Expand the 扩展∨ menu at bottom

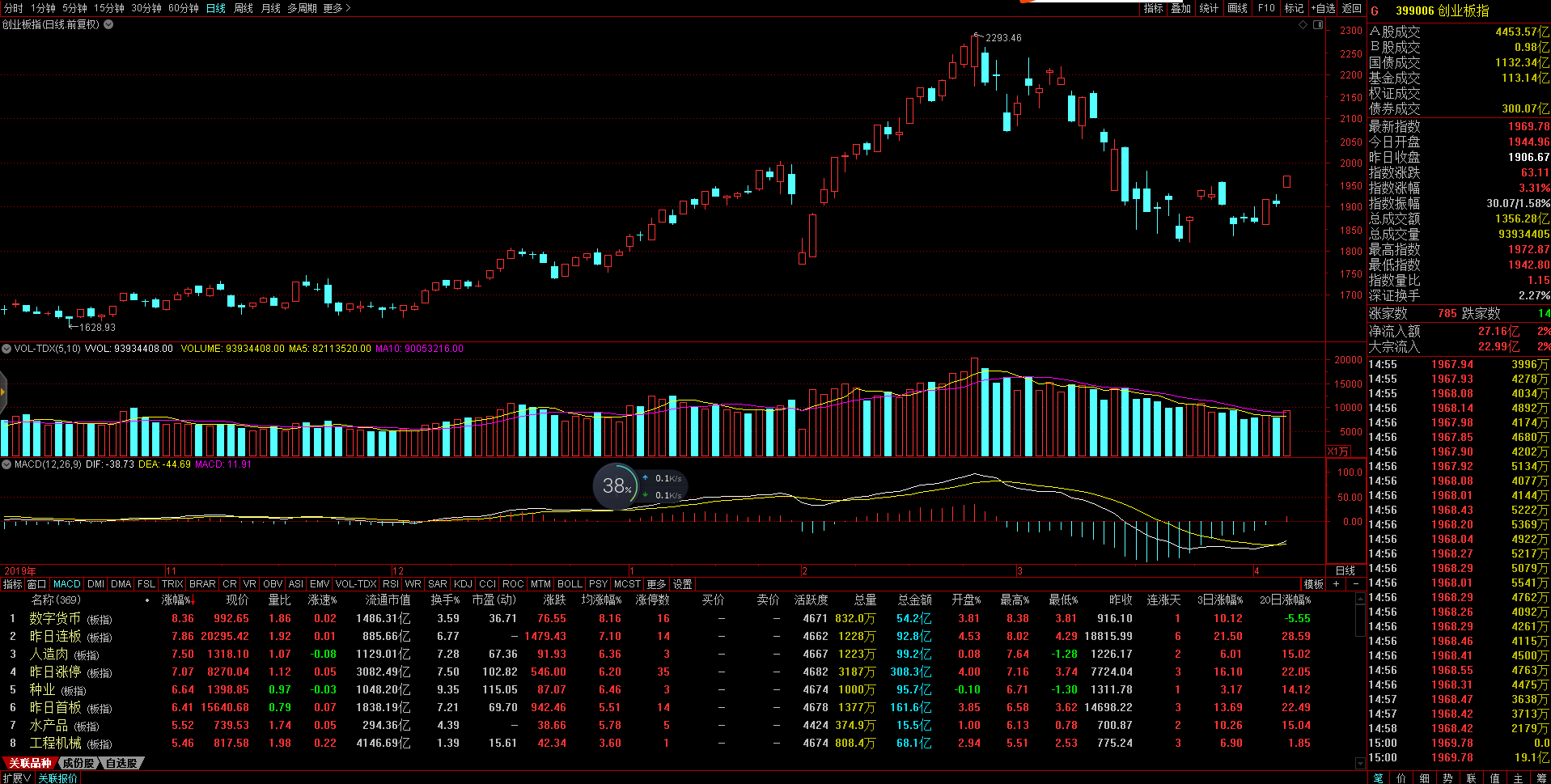pyautogui.click(x=17, y=778)
